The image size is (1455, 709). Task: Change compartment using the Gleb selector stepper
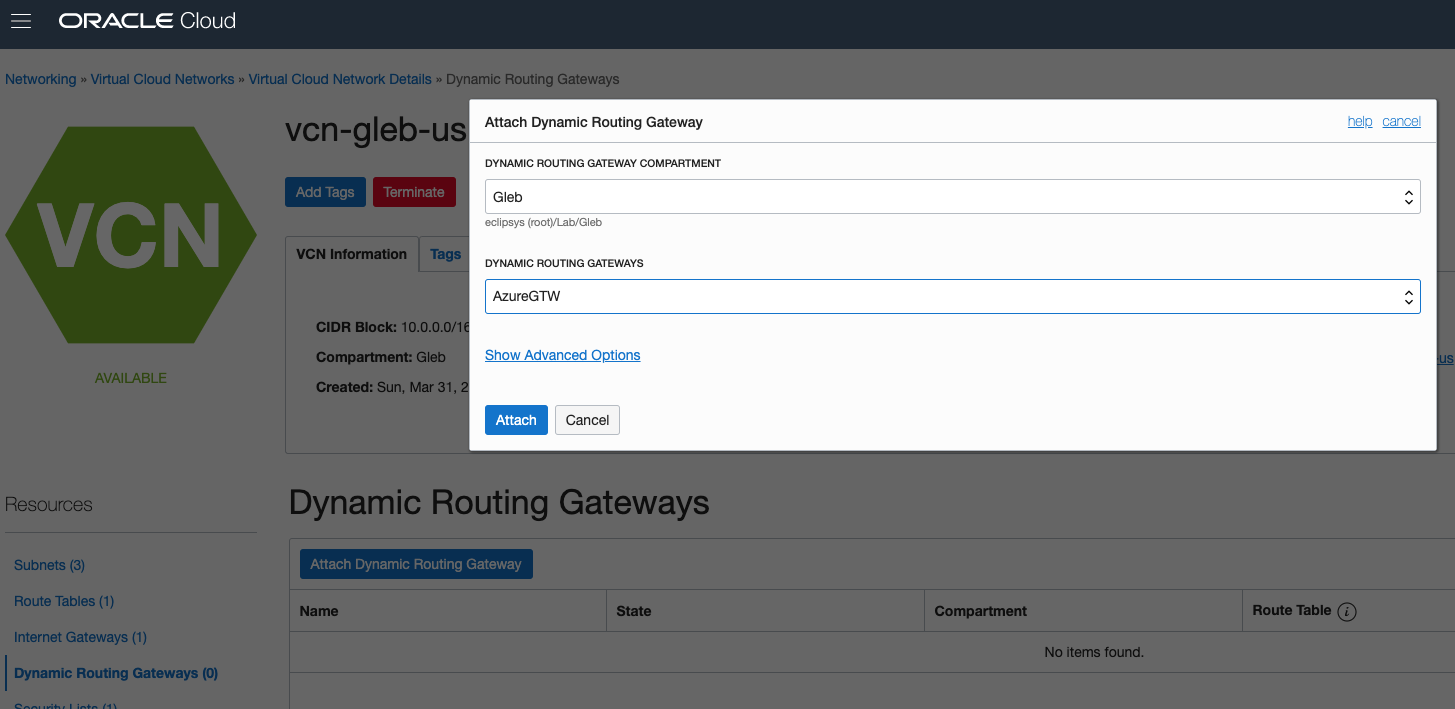[1409, 196]
